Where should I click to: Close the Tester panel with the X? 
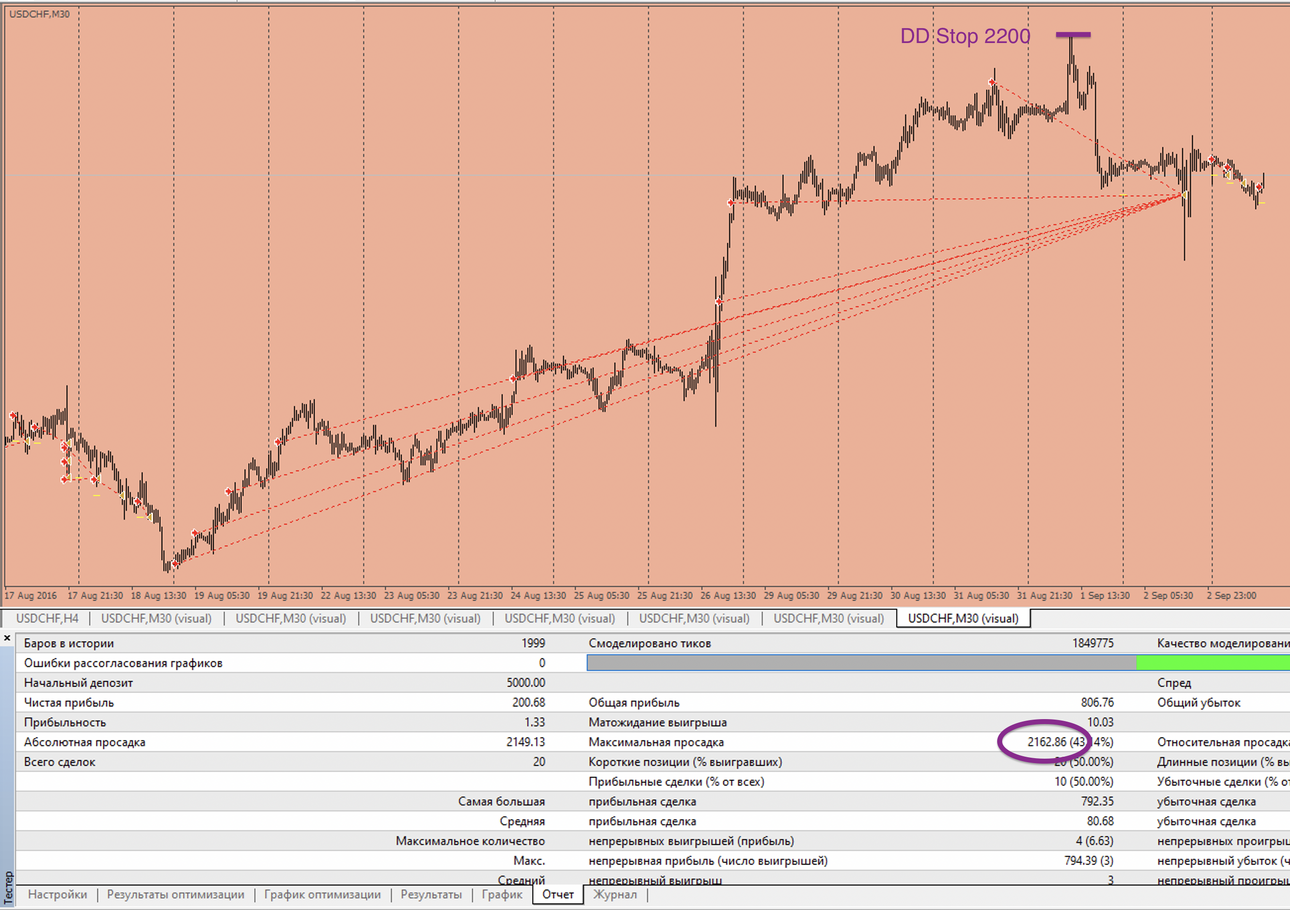(x=8, y=636)
